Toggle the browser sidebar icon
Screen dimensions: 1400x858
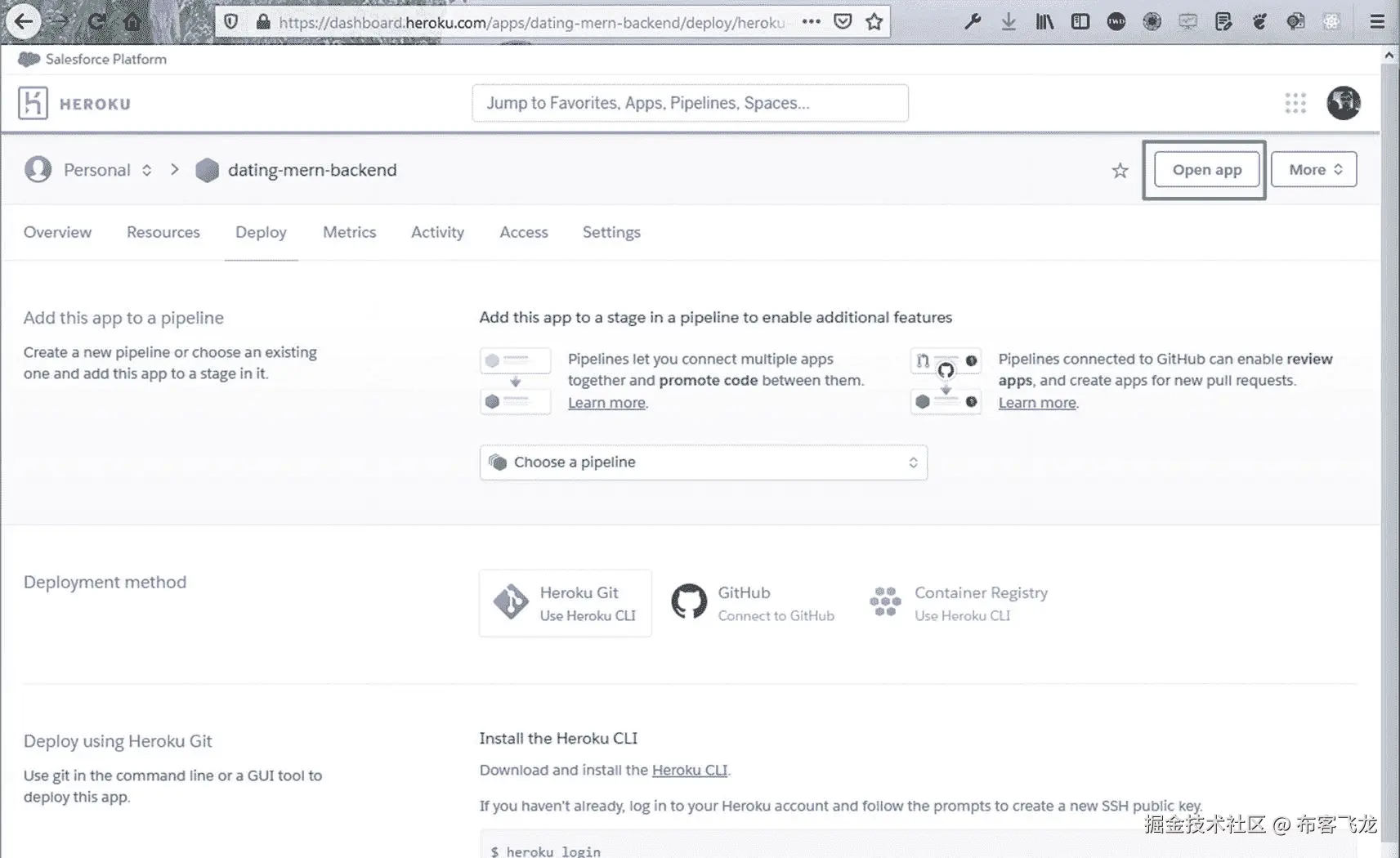[x=1080, y=22]
